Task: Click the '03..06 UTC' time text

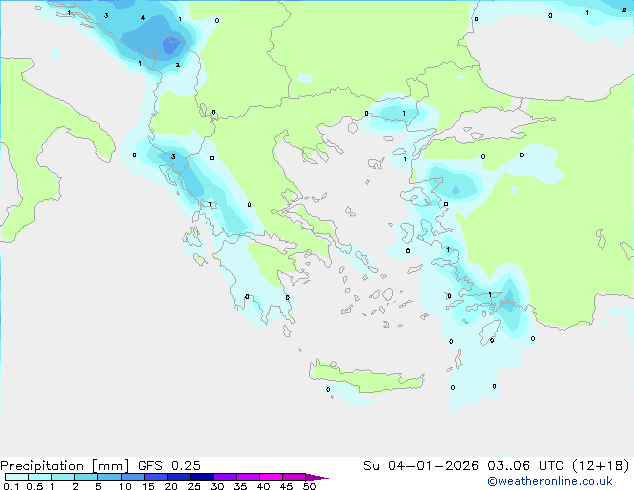Action: point(525,466)
